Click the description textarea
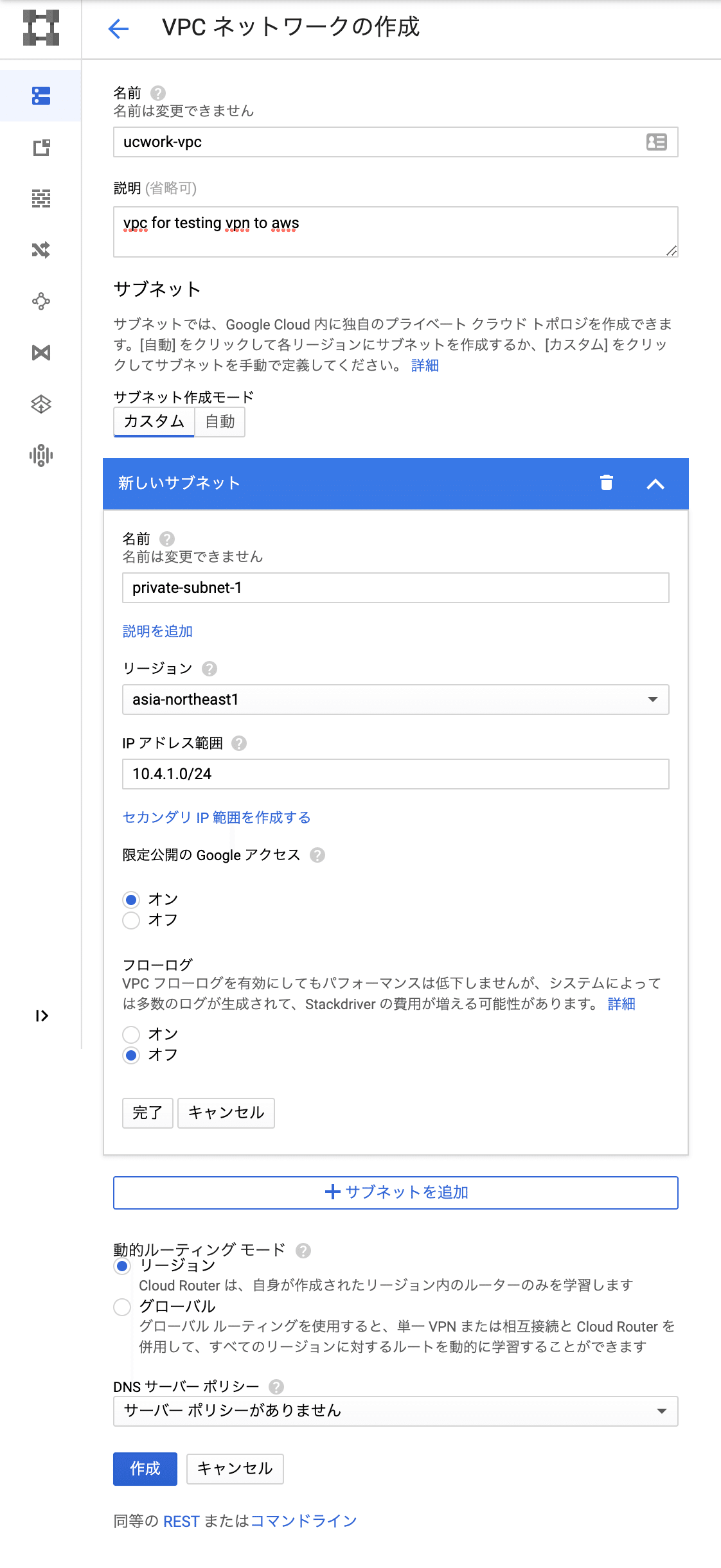This screenshot has width=721, height=1568. [396, 232]
